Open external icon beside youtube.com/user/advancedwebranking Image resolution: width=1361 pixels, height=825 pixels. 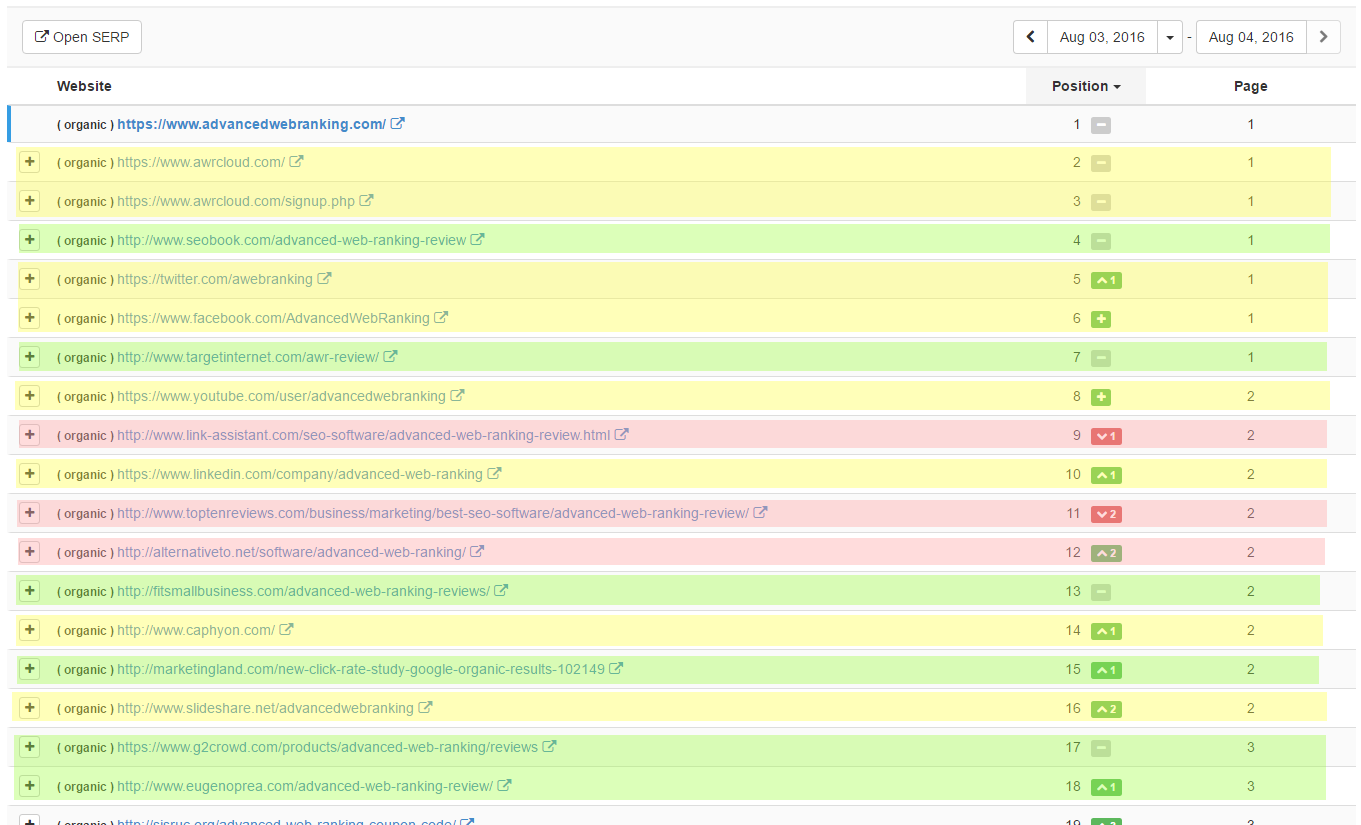click(x=458, y=396)
